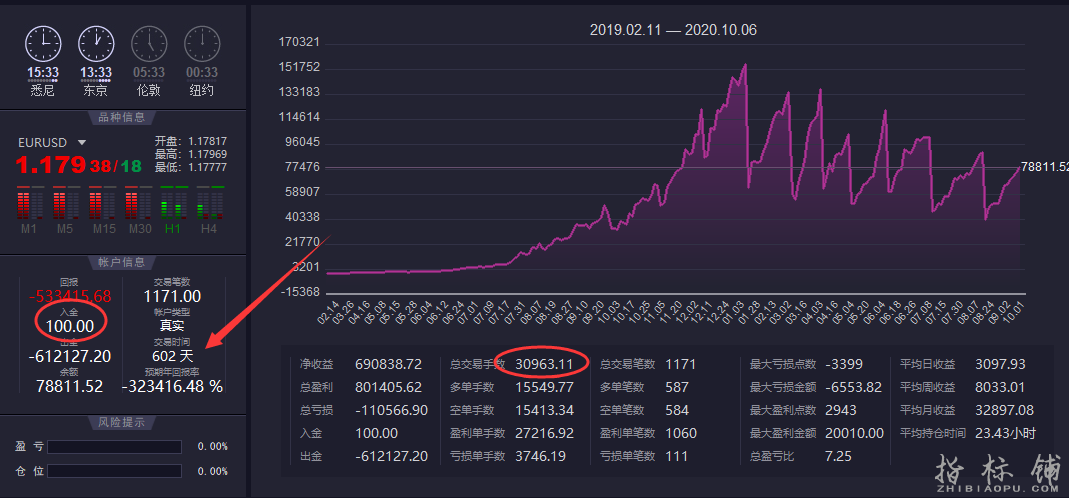The width and height of the screenshot is (1069, 498).
Task: Click the 入金 value 100.00 in account panel
Action: (x=70, y=326)
